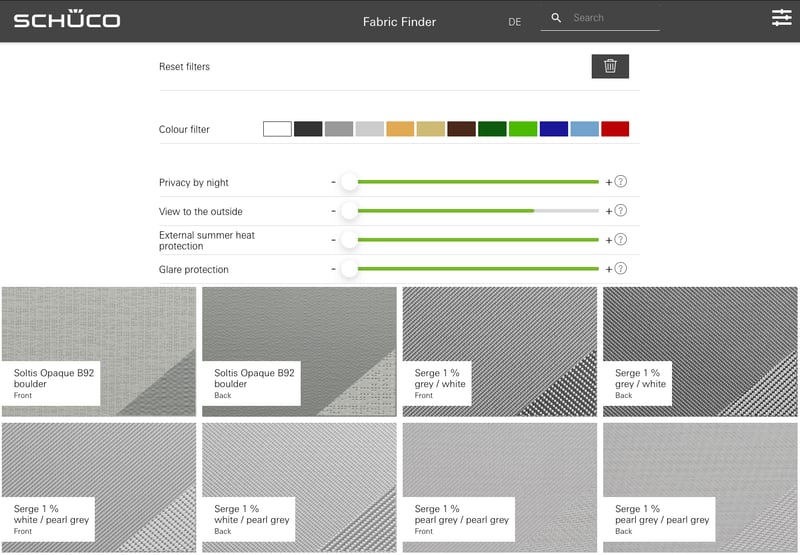Open help for External summer heat protection
The width and height of the screenshot is (800, 555).
(620, 240)
